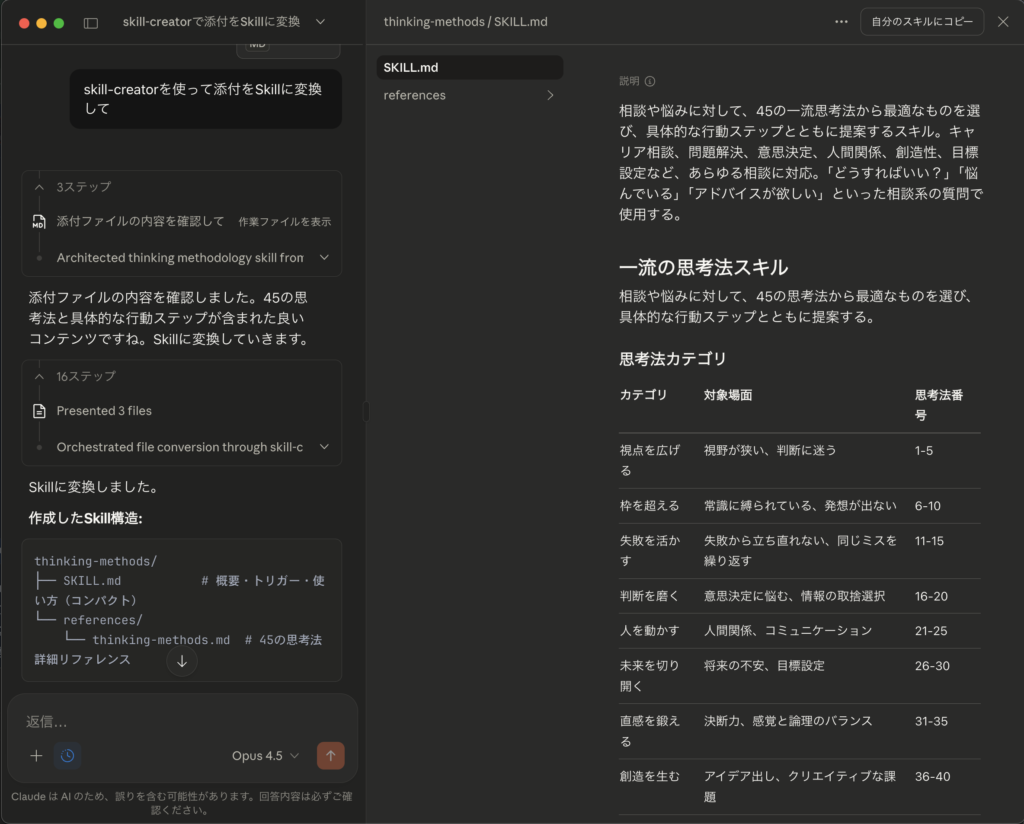Screen dimensions: 1024x824
Task: Click the 作業ファイルを表示 link
Action: pos(284,222)
